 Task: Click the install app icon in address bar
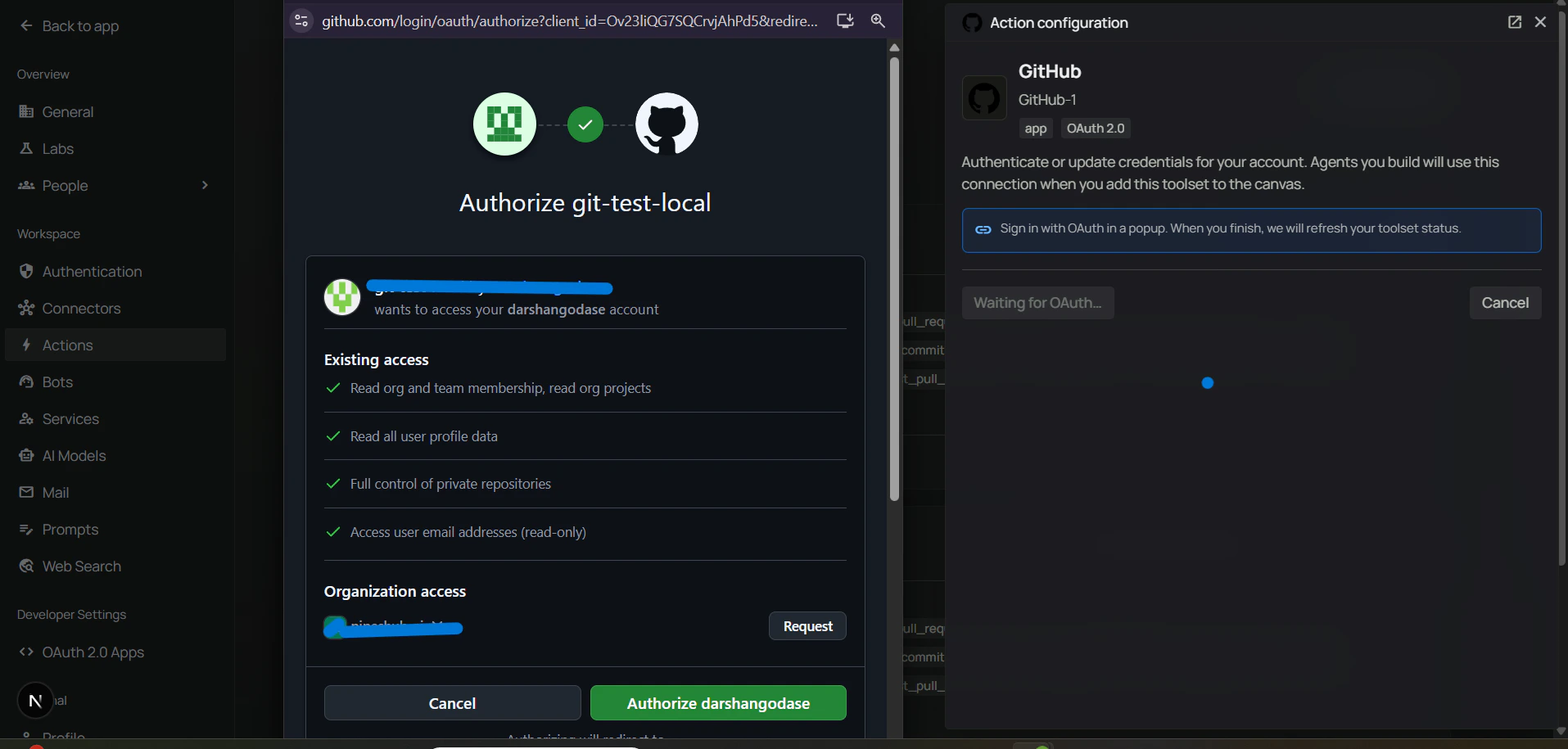tap(845, 20)
